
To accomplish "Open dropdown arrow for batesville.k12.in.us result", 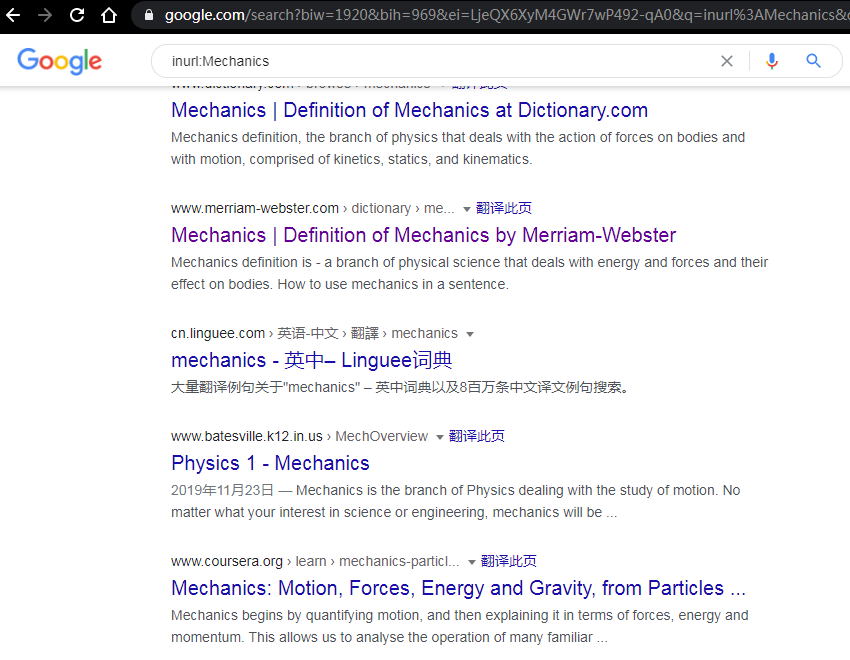I will tap(439, 437).
